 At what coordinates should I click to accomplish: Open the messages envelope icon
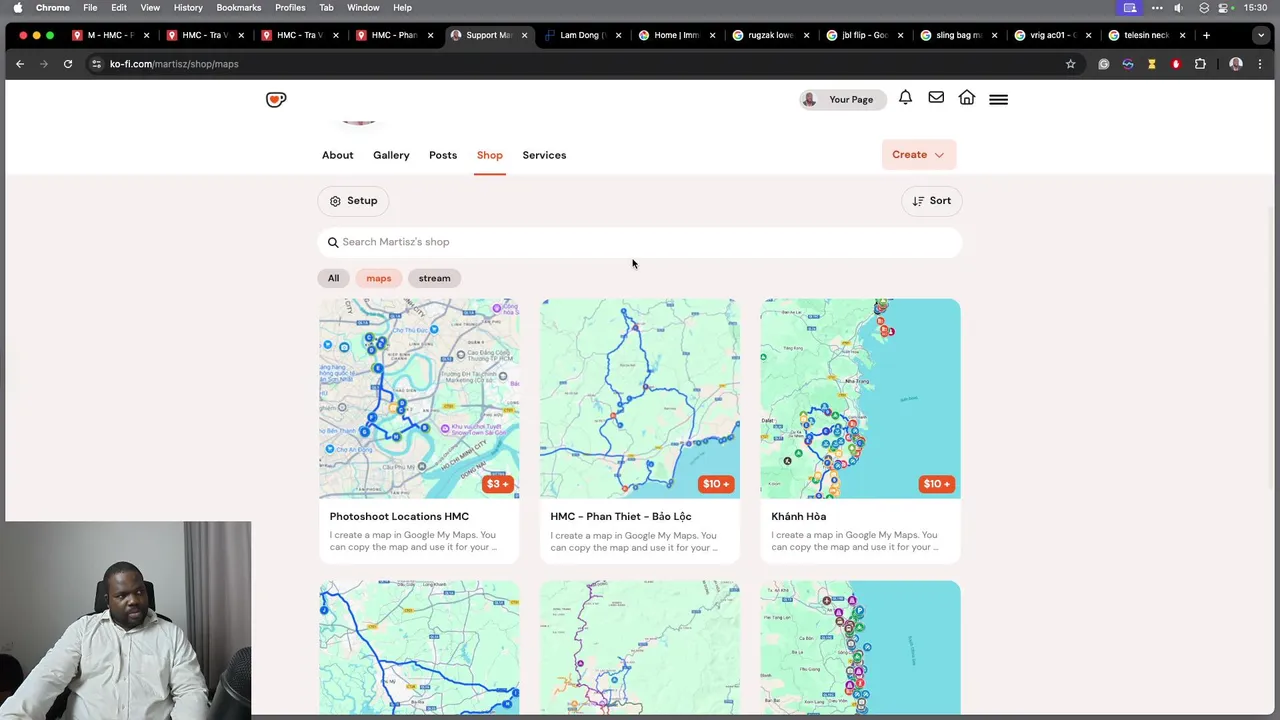936,98
